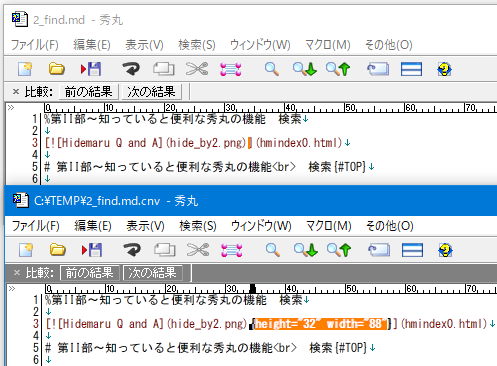Viewport: 497px width, 366px height.
Task: Click copy icon in 2_find.md window toolbar
Action: (164, 69)
